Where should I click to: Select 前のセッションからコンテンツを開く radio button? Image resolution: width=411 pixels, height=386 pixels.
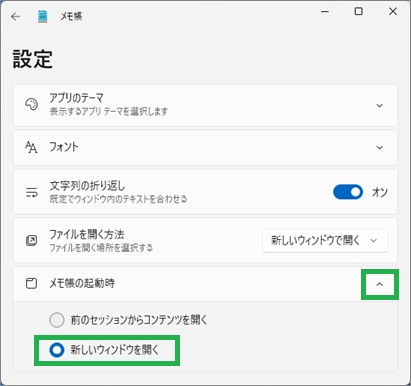[x=57, y=320]
